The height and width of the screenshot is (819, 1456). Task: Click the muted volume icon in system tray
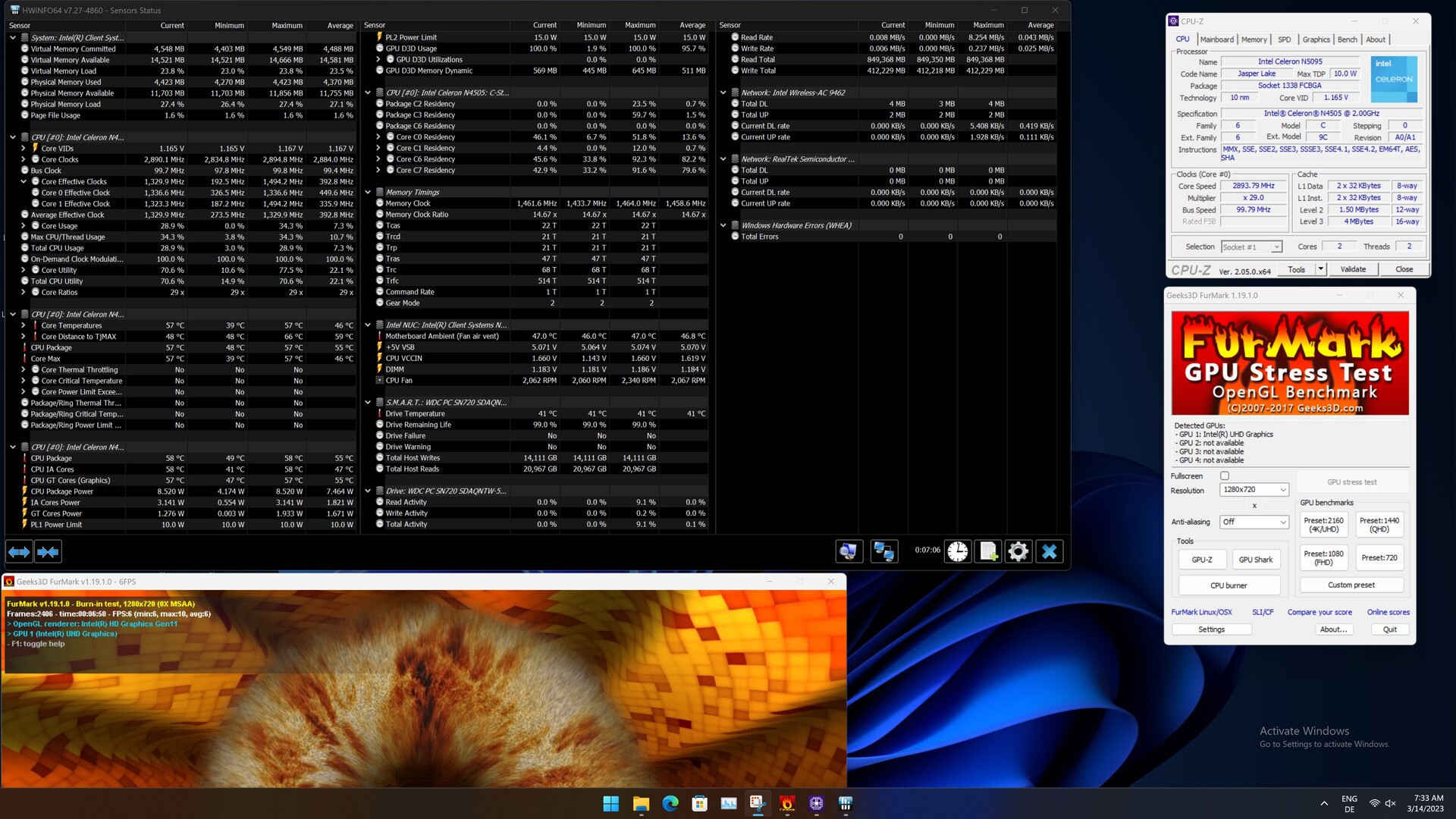(x=1391, y=804)
